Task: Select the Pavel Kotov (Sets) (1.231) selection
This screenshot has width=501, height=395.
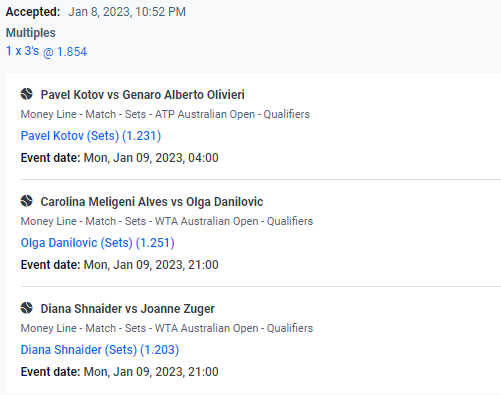Action: (x=91, y=136)
